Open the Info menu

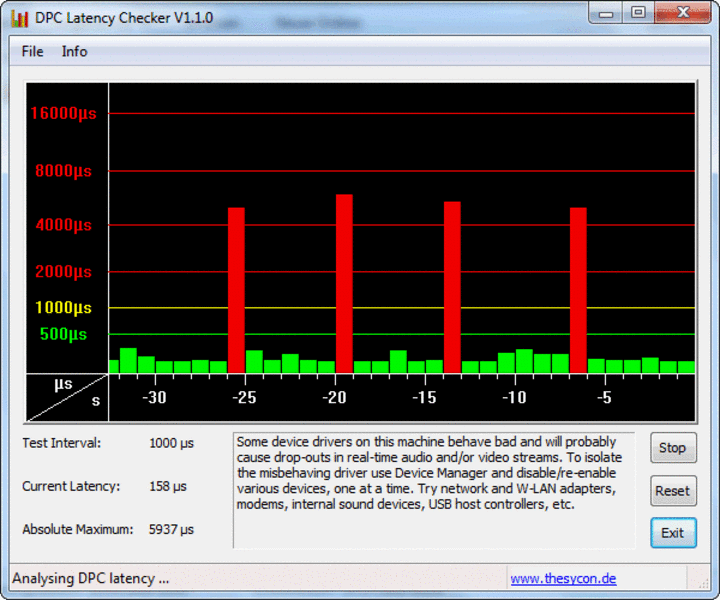click(74, 51)
